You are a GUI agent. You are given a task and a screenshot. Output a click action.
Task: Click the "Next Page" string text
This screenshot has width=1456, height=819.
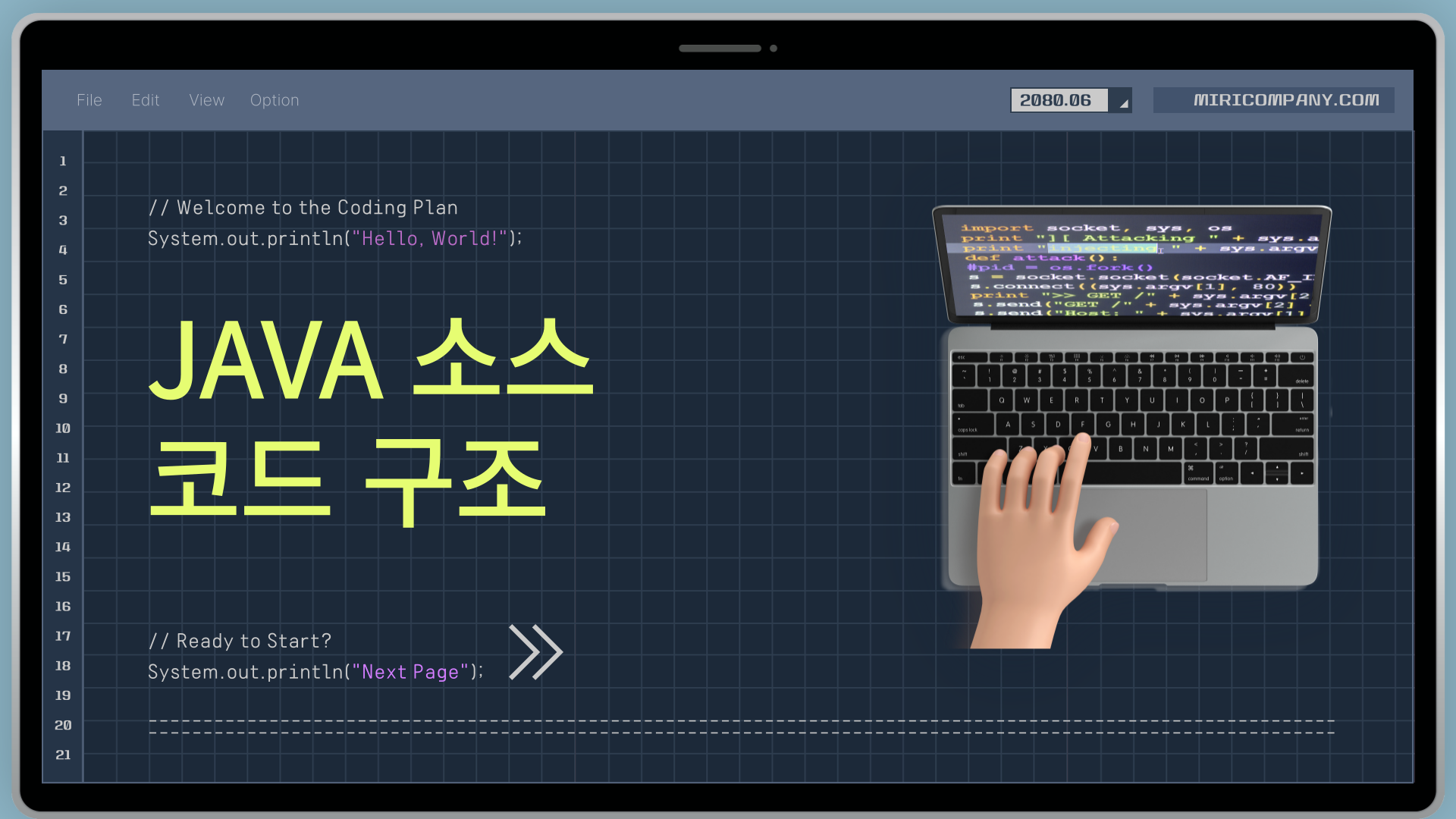410,673
